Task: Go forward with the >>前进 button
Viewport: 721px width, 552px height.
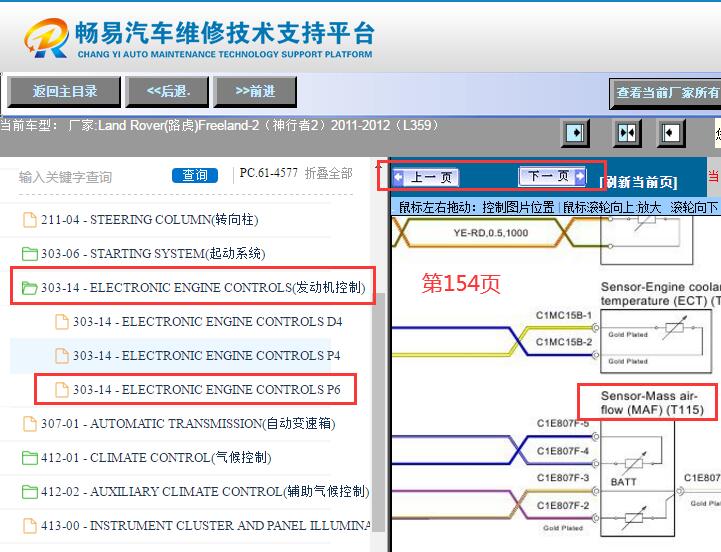Action: point(255,92)
